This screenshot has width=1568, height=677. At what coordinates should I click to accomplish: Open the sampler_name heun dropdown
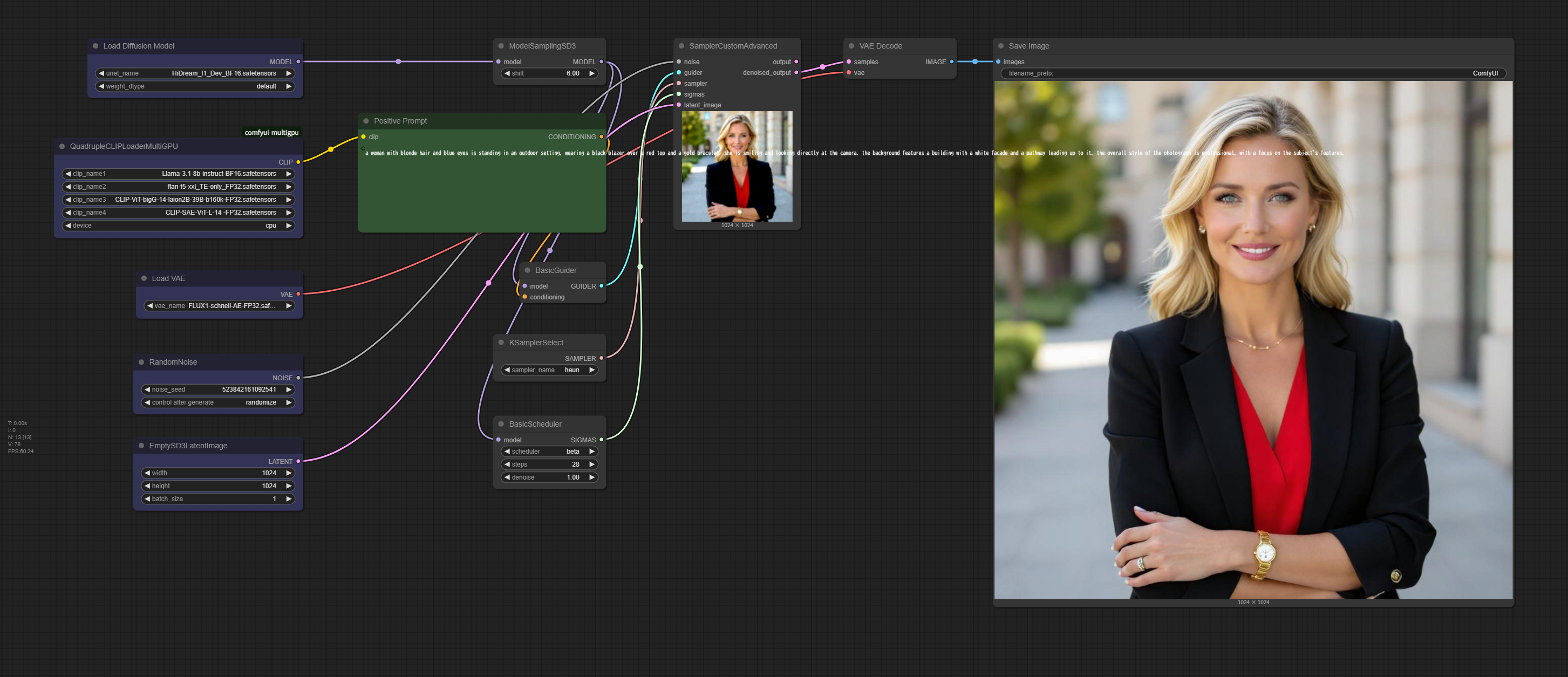coord(550,370)
